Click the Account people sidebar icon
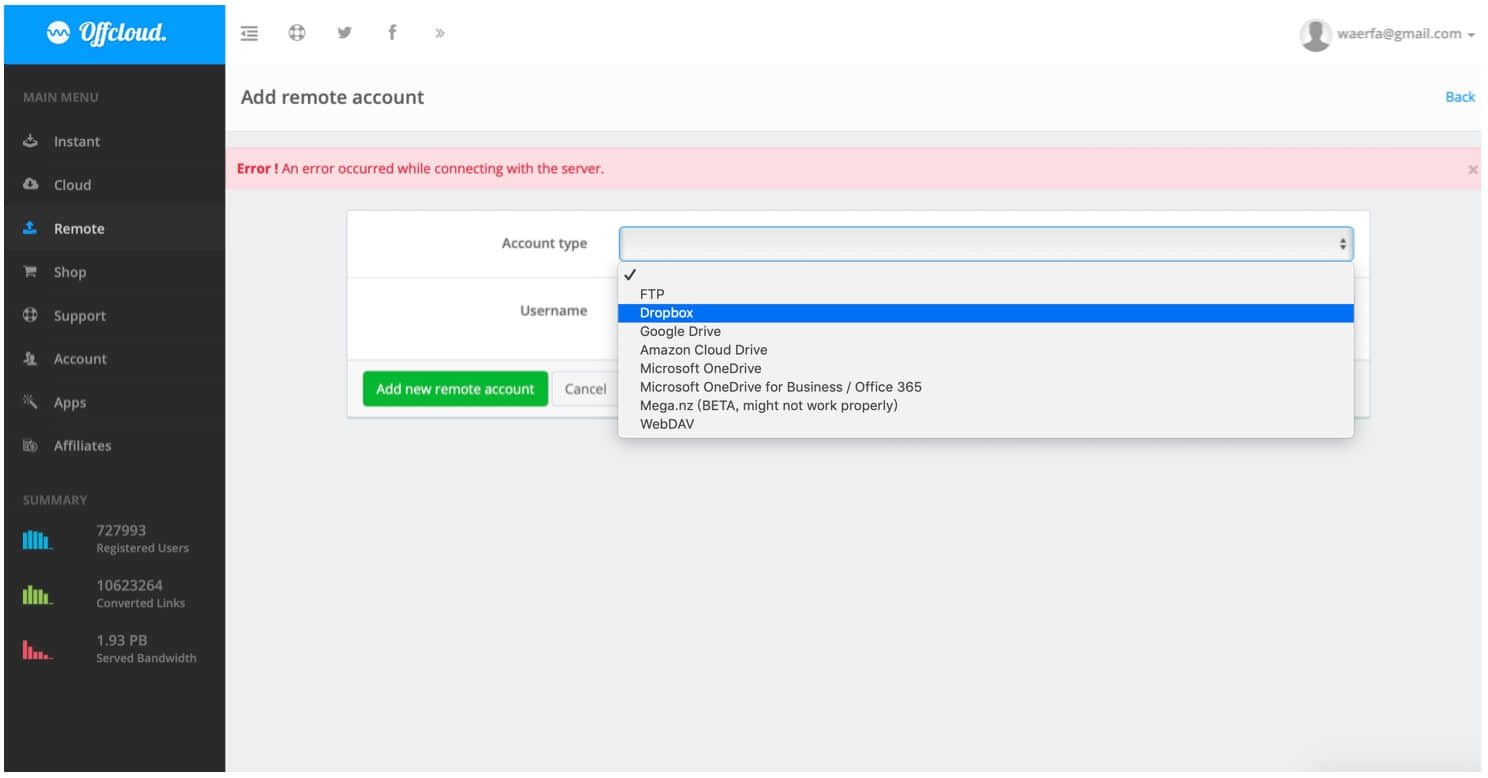Image resolution: width=1488 pixels, height=778 pixels. pos(30,359)
